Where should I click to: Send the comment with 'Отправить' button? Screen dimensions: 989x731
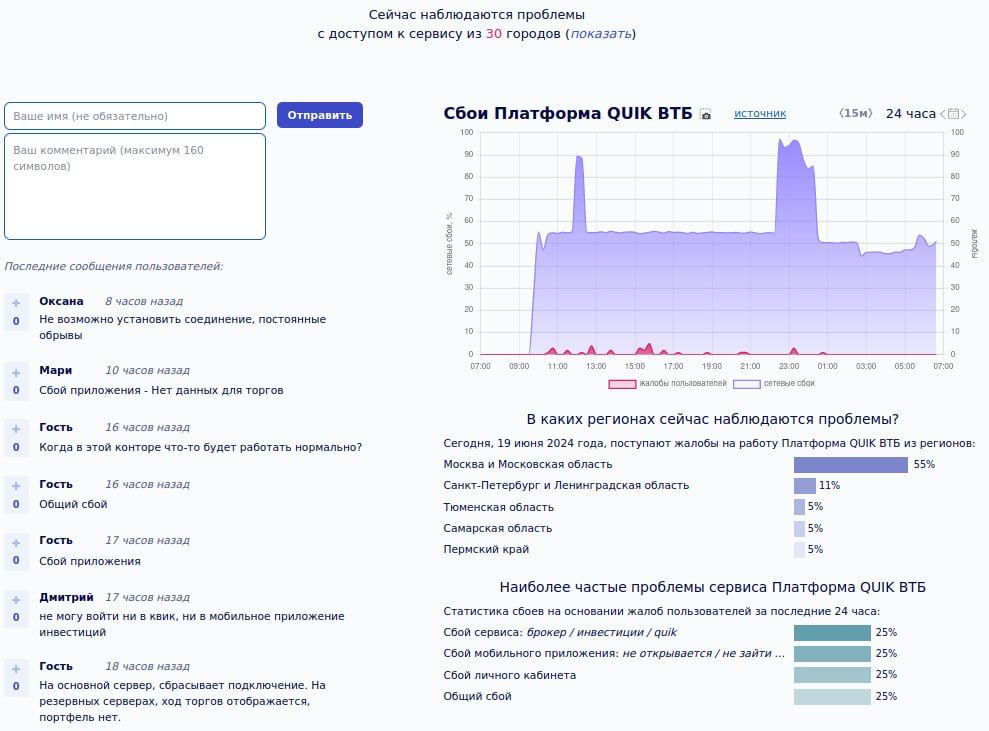320,115
